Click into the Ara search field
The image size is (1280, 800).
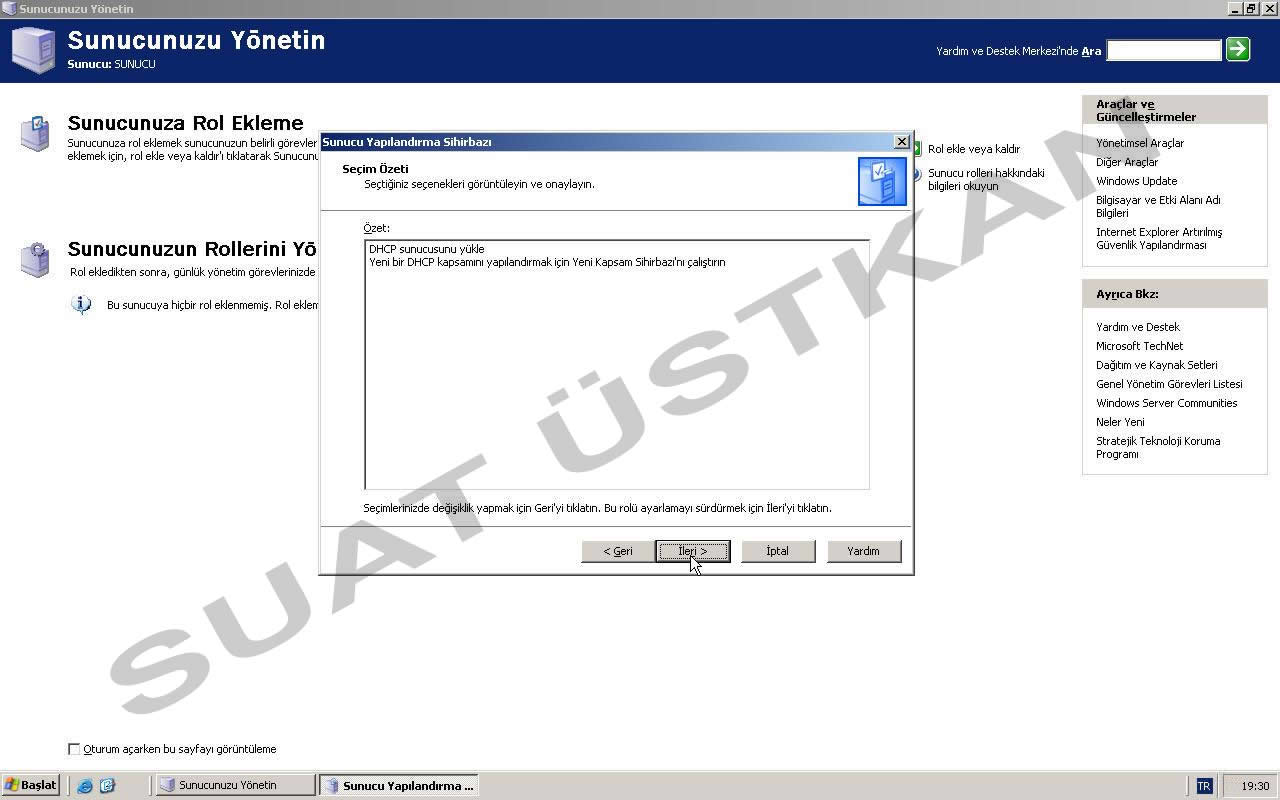point(1164,50)
